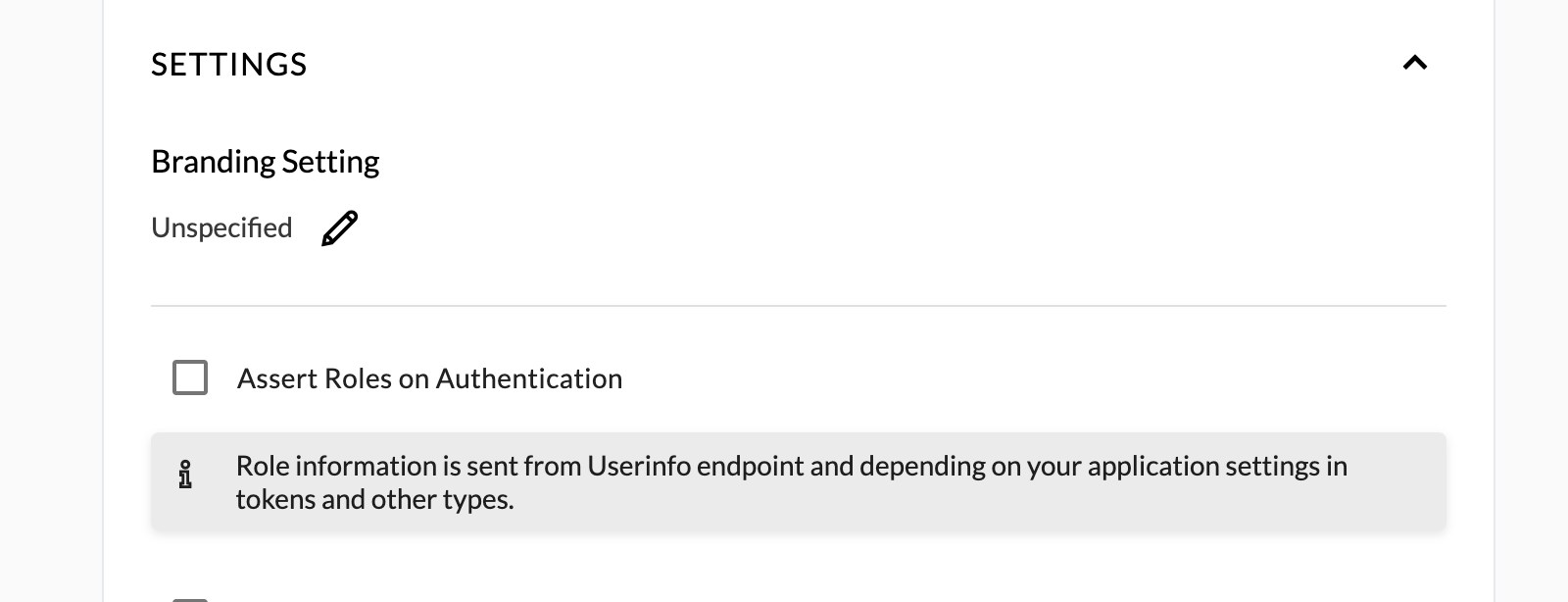Click the first line of the role information message
This screenshot has height=602, width=1568.
(791, 466)
